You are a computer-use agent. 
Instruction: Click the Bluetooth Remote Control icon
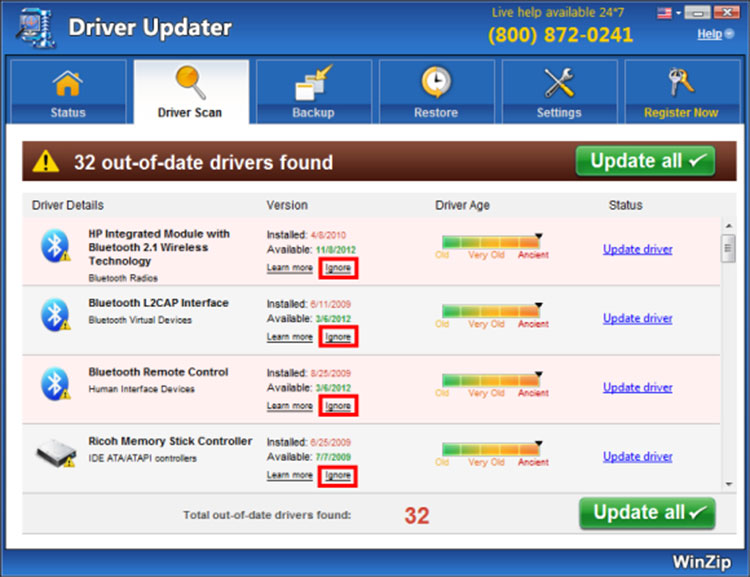(x=55, y=384)
